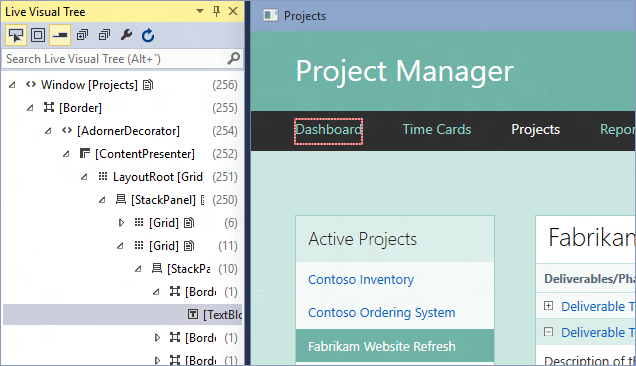Click the Refresh visual tree icon
This screenshot has width=636, height=366.
point(148,35)
